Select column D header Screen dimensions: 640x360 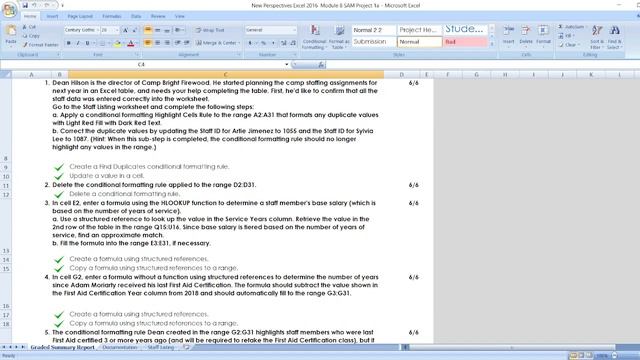click(x=402, y=75)
